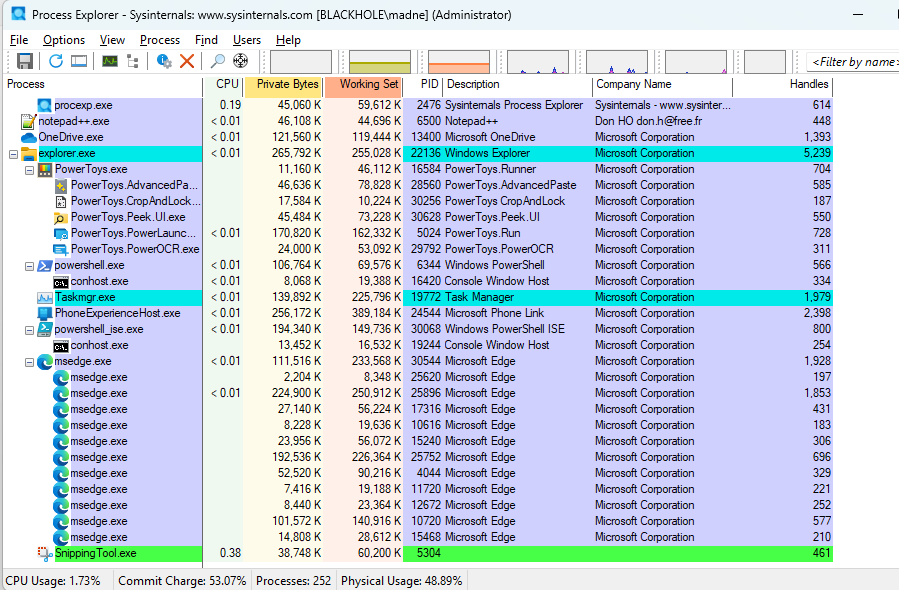Type in the Filter by name box
The image size is (899, 590).
click(x=853, y=62)
